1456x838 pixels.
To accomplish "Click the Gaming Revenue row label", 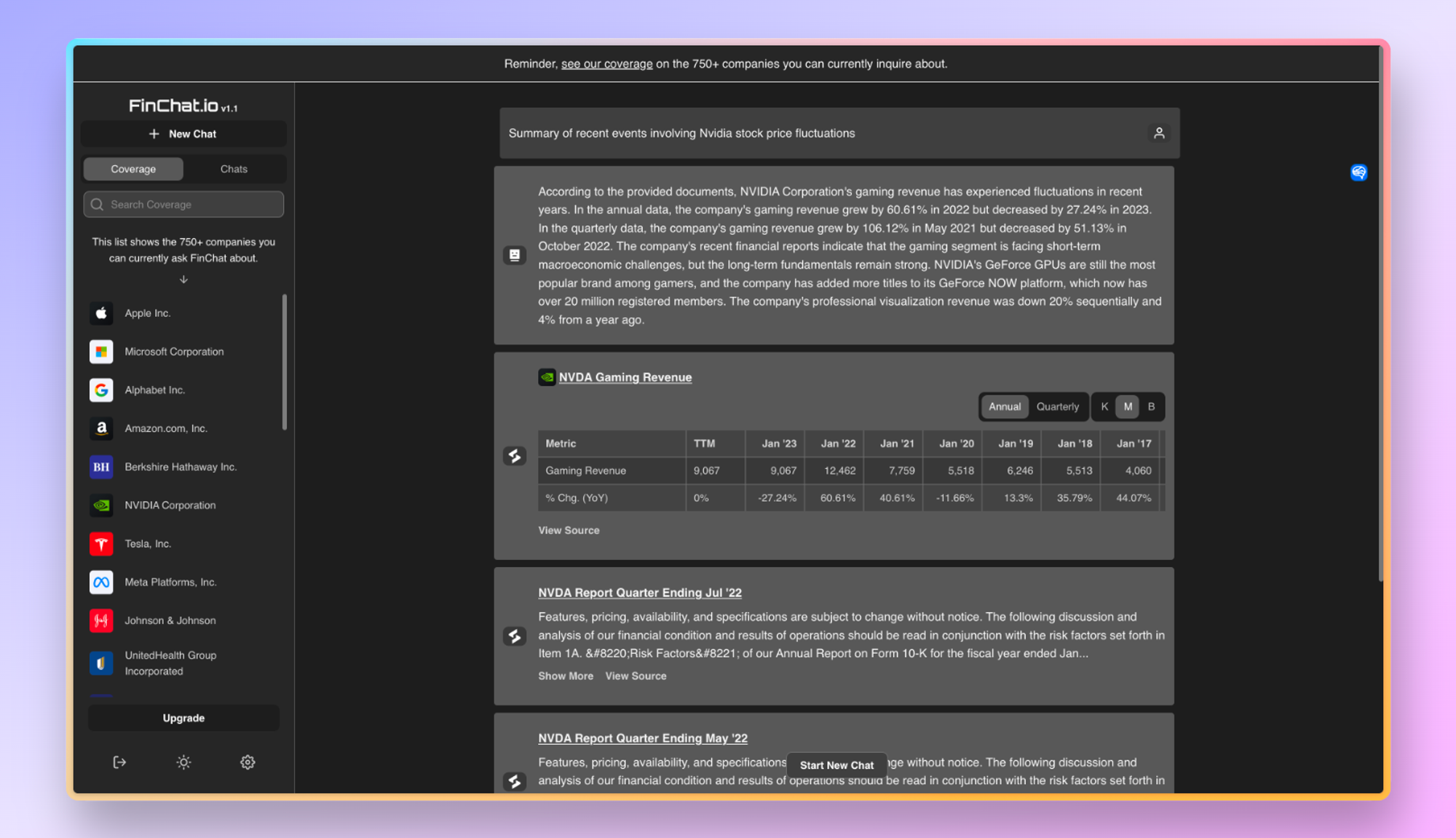I will (x=612, y=471).
